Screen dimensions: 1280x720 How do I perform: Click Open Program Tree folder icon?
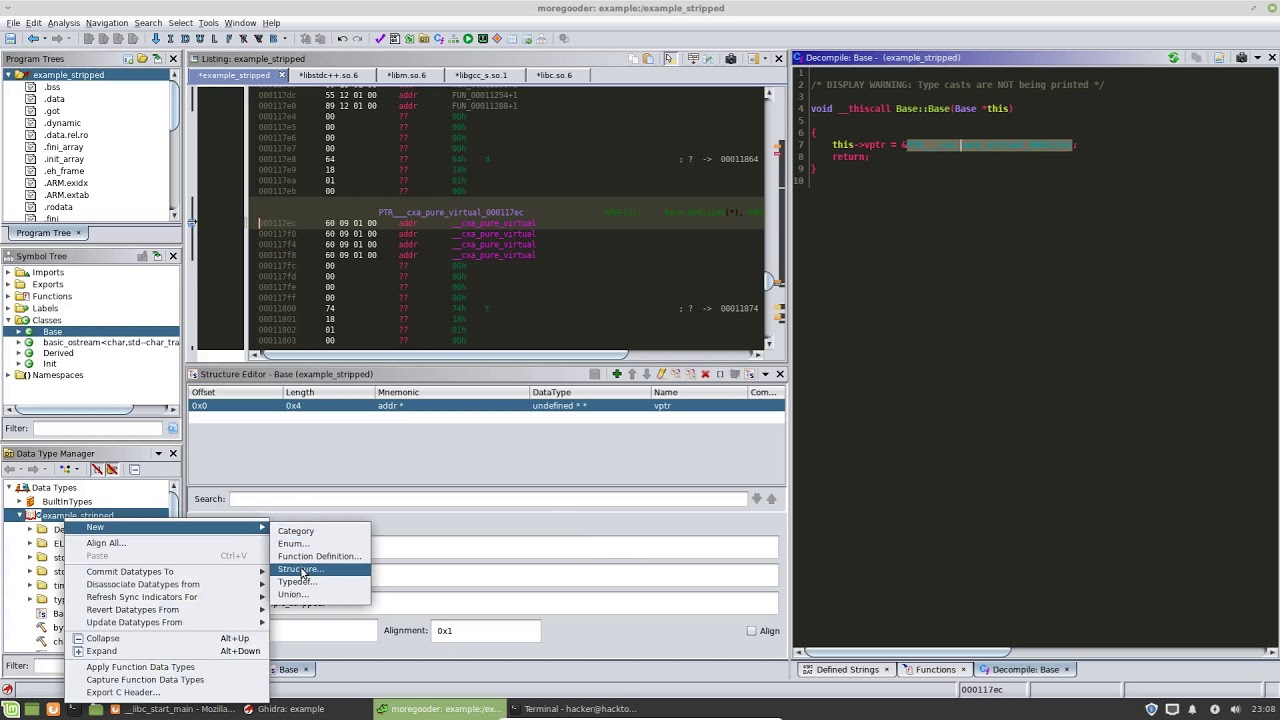(x=142, y=58)
